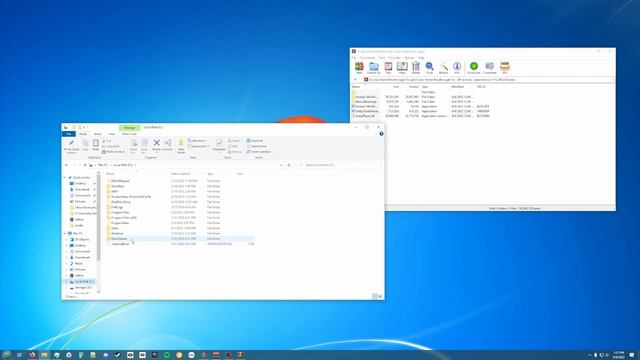Click Paste shortcut in Explorer ribbon
This screenshot has height=360, width=640.
tap(114, 151)
